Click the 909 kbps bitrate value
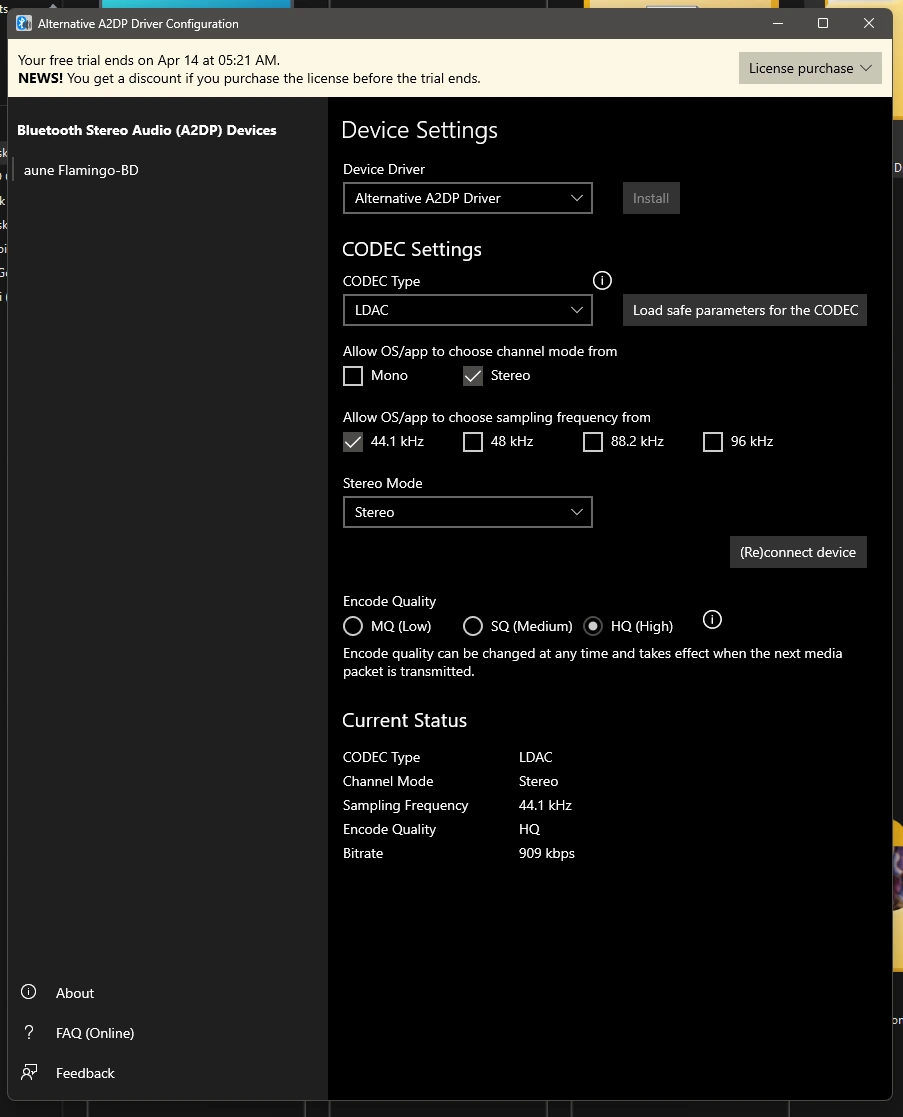The width and height of the screenshot is (903, 1117). pos(547,853)
